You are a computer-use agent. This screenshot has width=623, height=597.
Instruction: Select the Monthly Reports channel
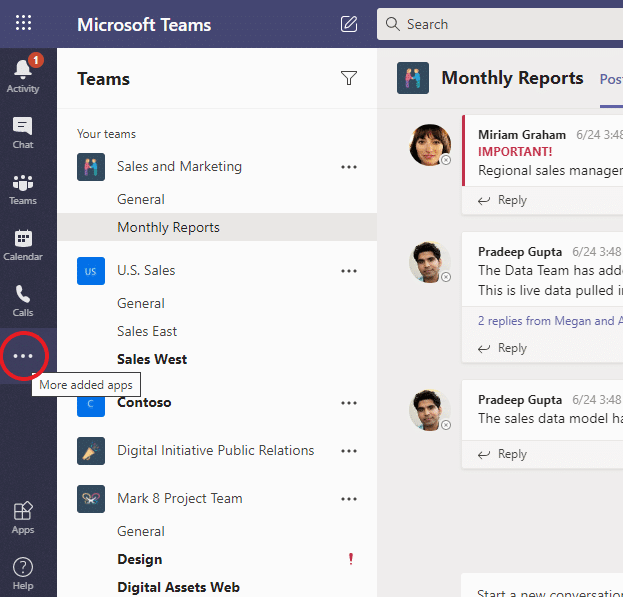tap(217, 227)
